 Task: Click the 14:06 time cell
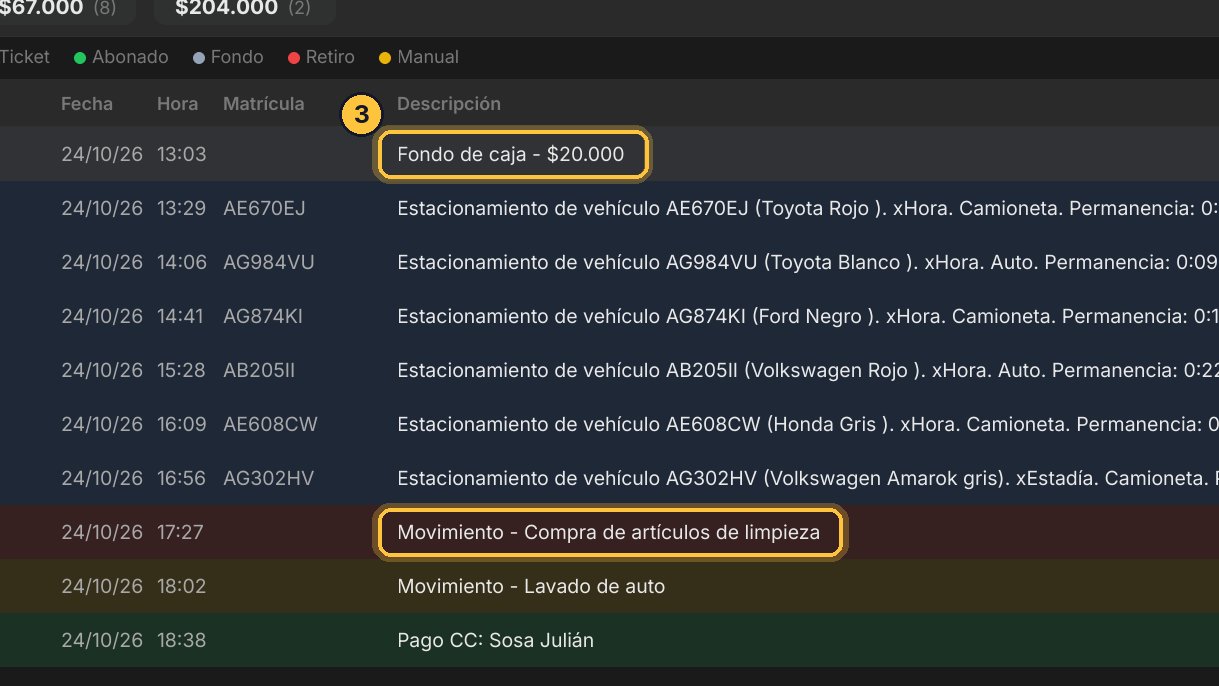pyautogui.click(x=182, y=262)
